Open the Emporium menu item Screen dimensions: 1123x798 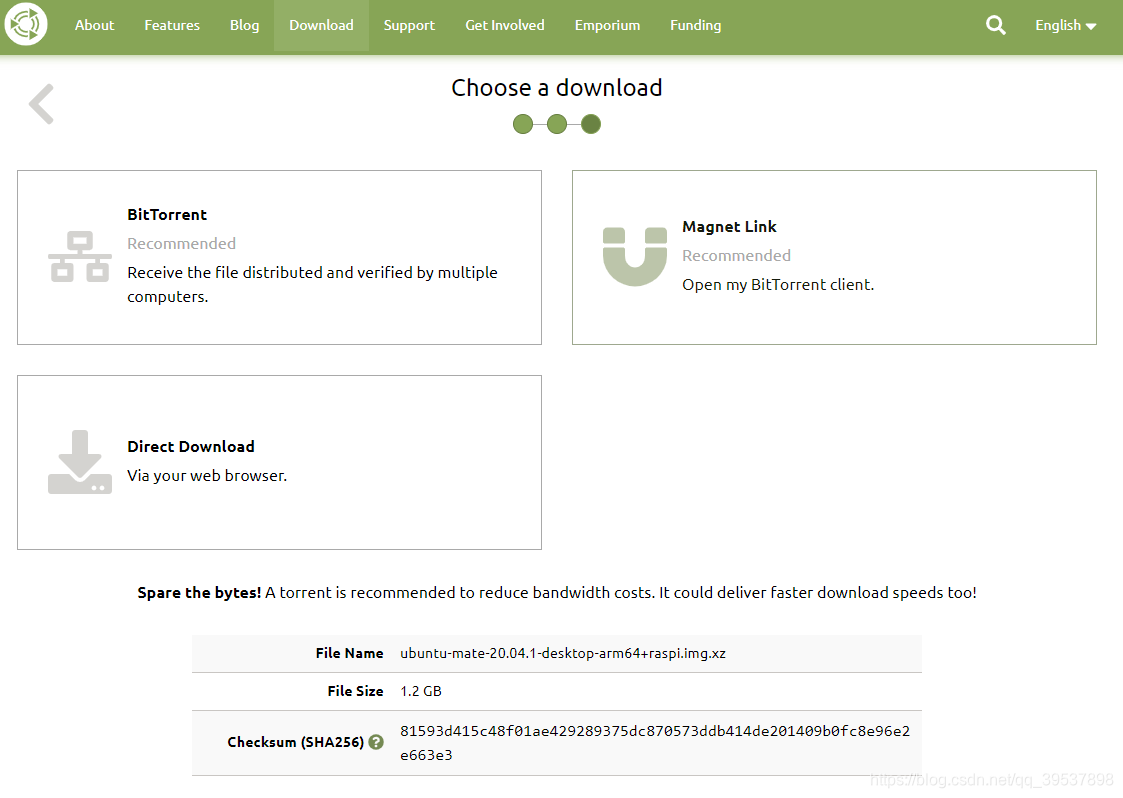tap(607, 25)
